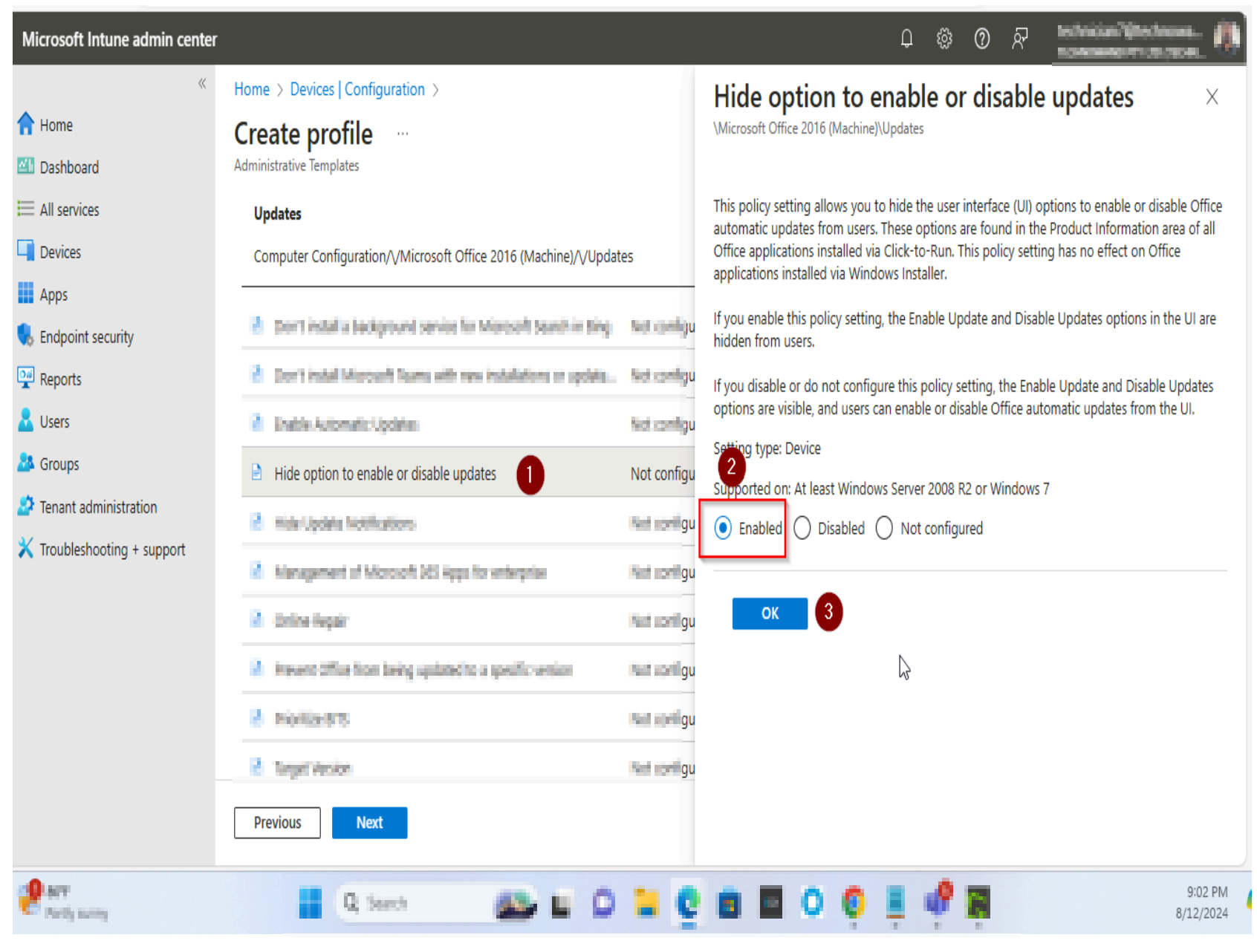The width and height of the screenshot is (1257, 952).
Task: Confirm with the OK button
Action: click(770, 613)
